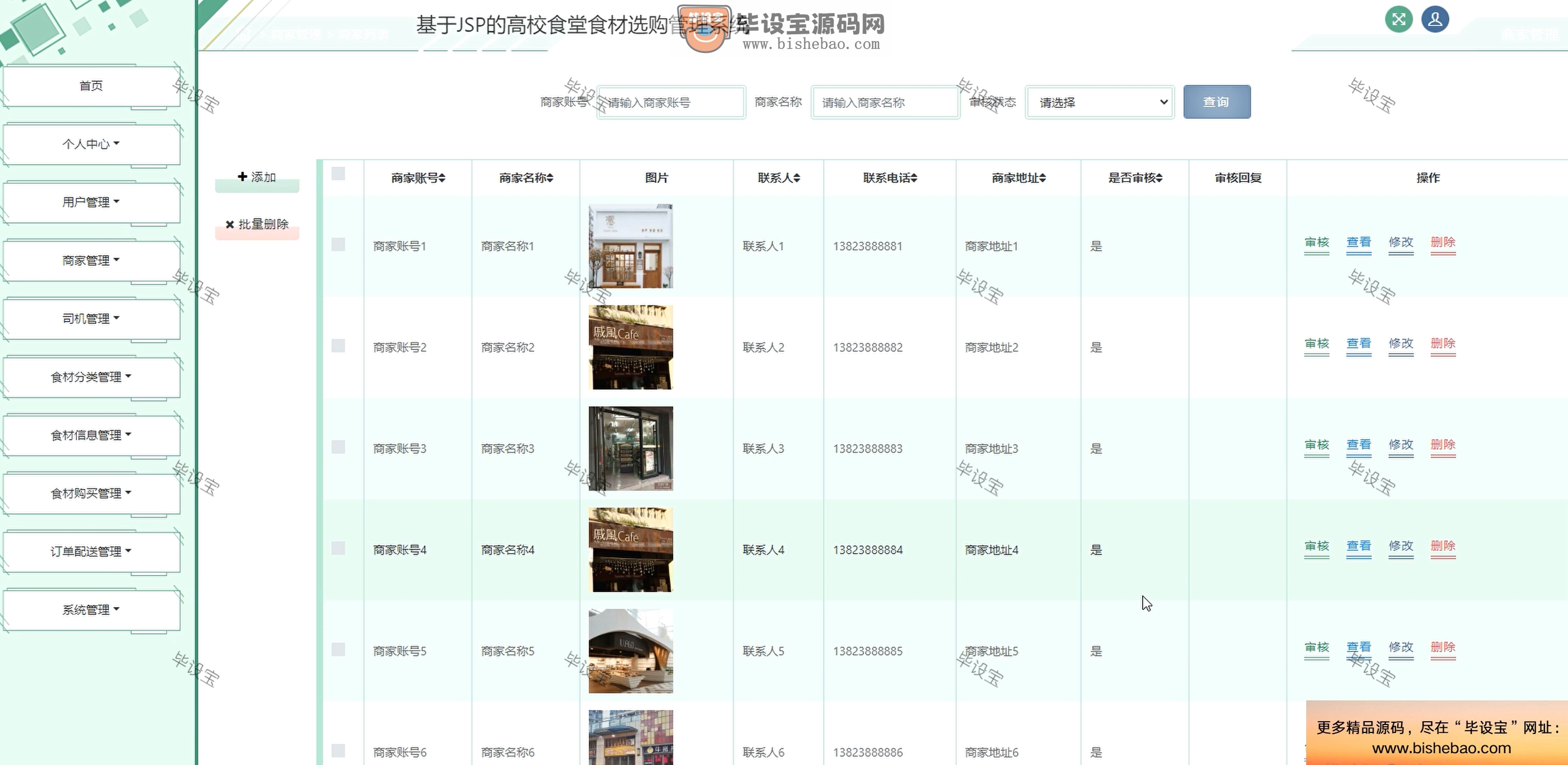Check the row for 商家账号6
Screen dimensions: 1568x765
(338, 750)
